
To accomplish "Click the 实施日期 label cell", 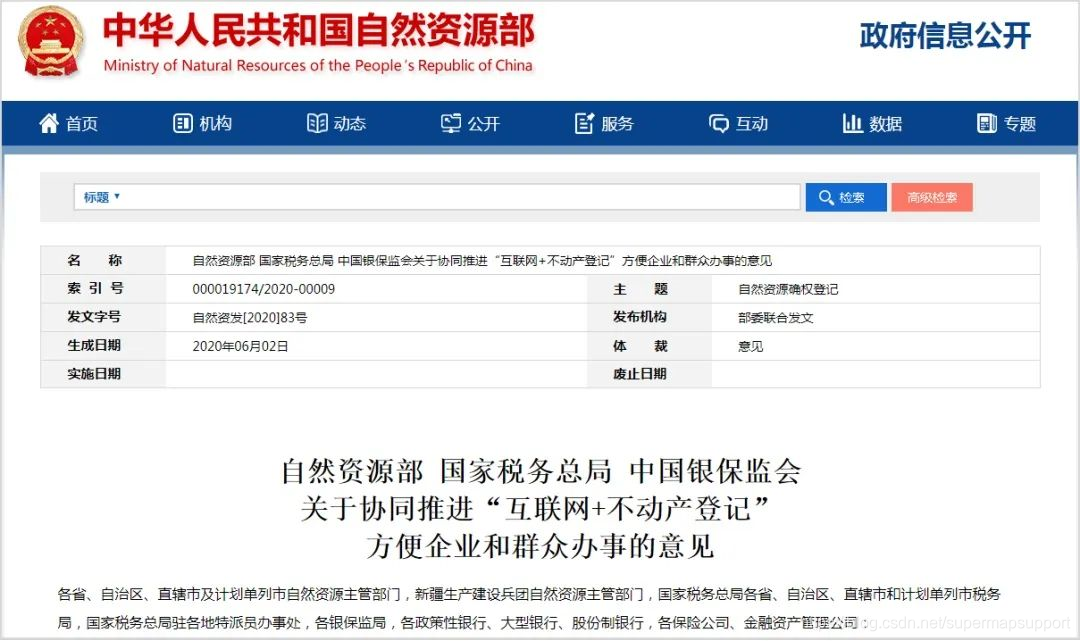I will tap(103, 374).
